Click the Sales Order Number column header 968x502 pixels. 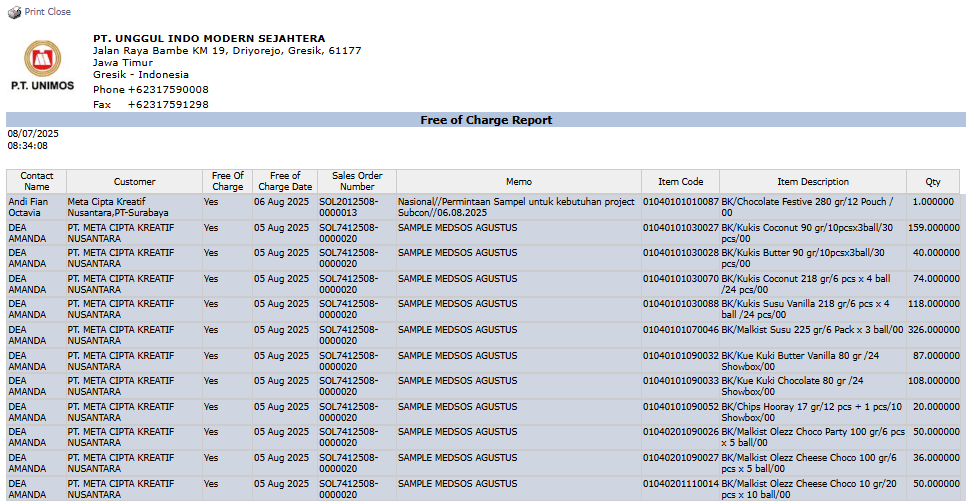click(x=357, y=181)
